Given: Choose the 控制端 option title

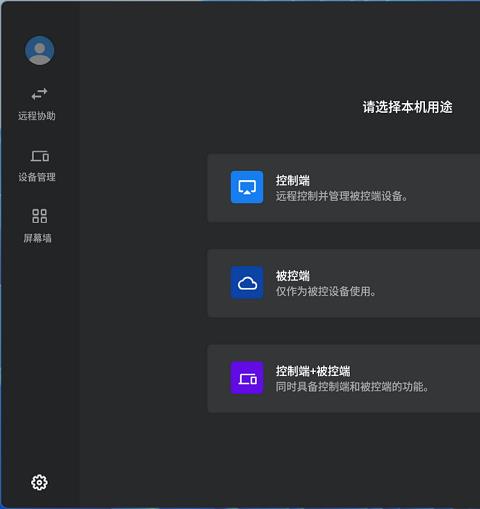Looking at the screenshot, I should 293,180.
